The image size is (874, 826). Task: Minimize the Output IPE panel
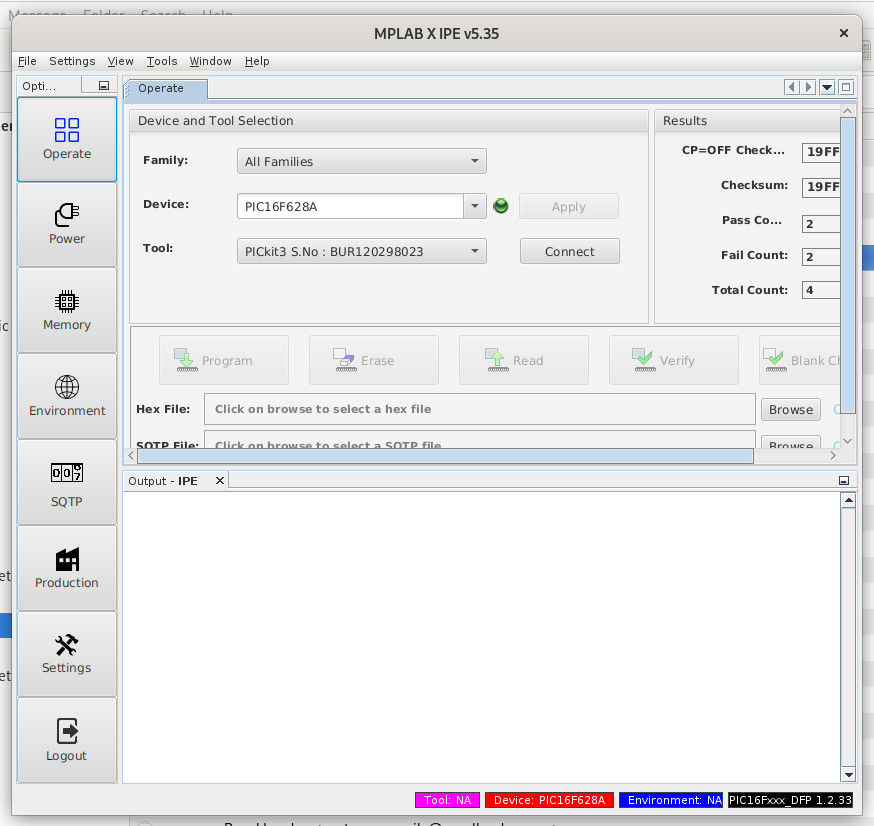point(844,480)
